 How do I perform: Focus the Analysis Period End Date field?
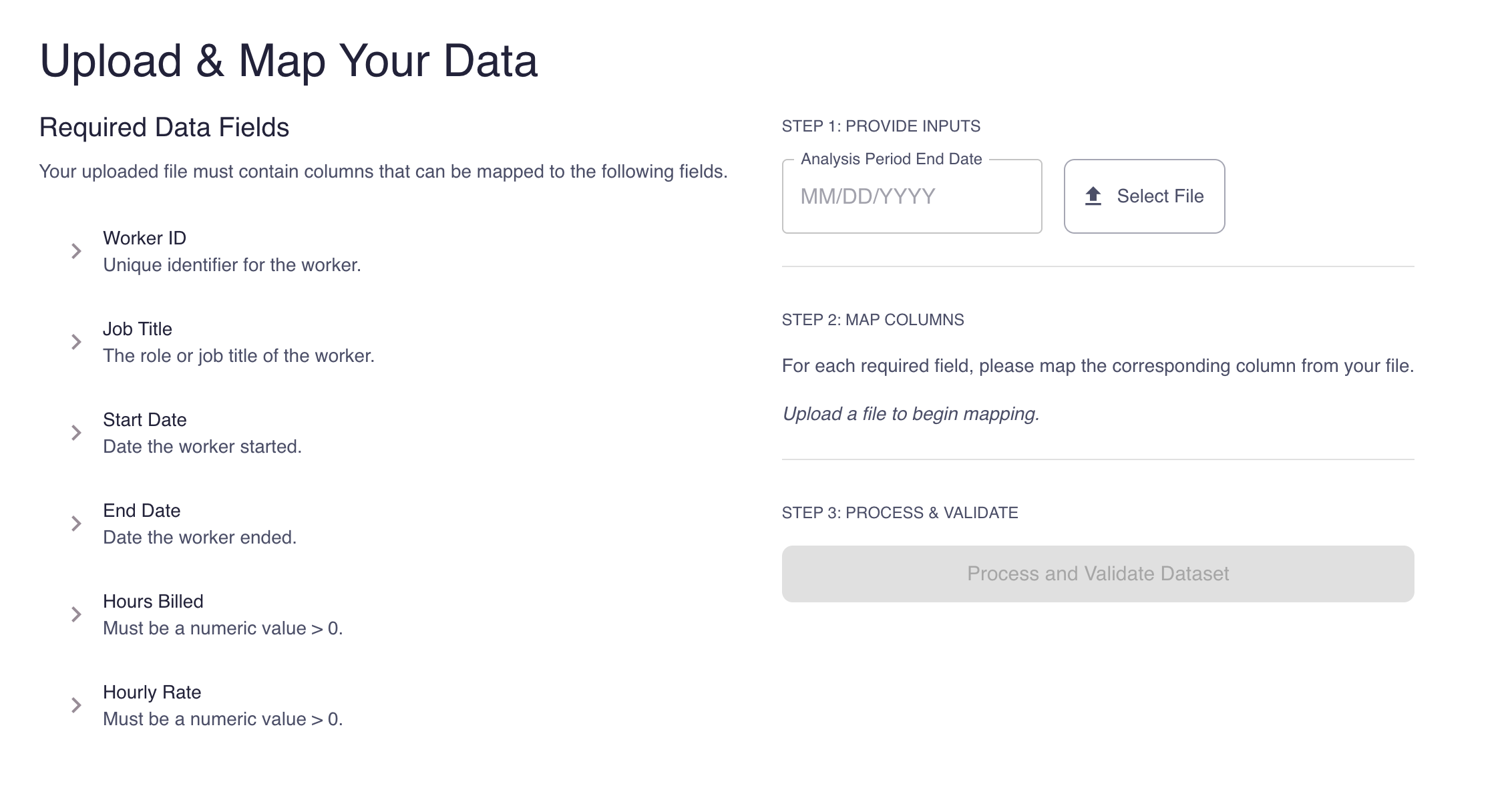[912, 196]
